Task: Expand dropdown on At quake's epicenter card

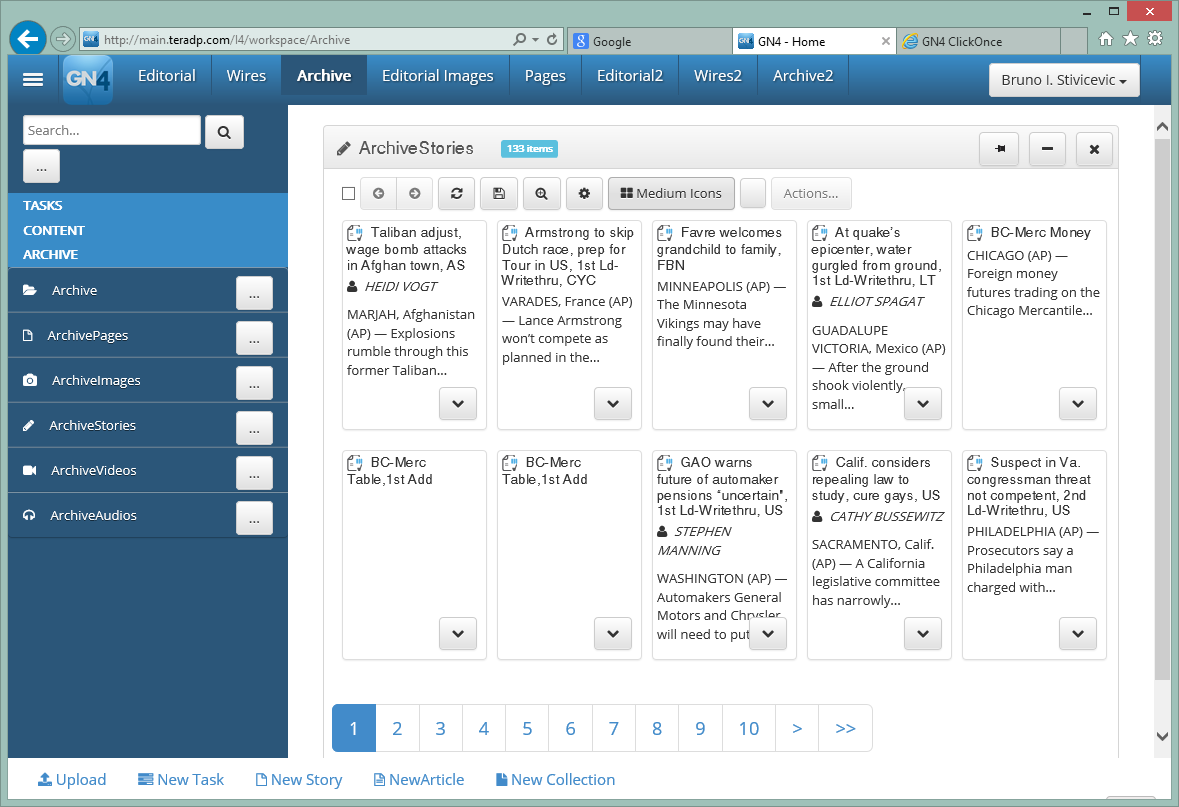Action: pyautogui.click(x=923, y=404)
